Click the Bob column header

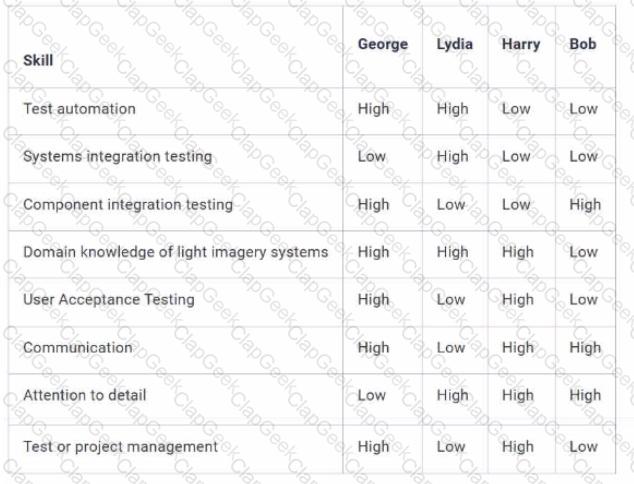(x=582, y=45)
